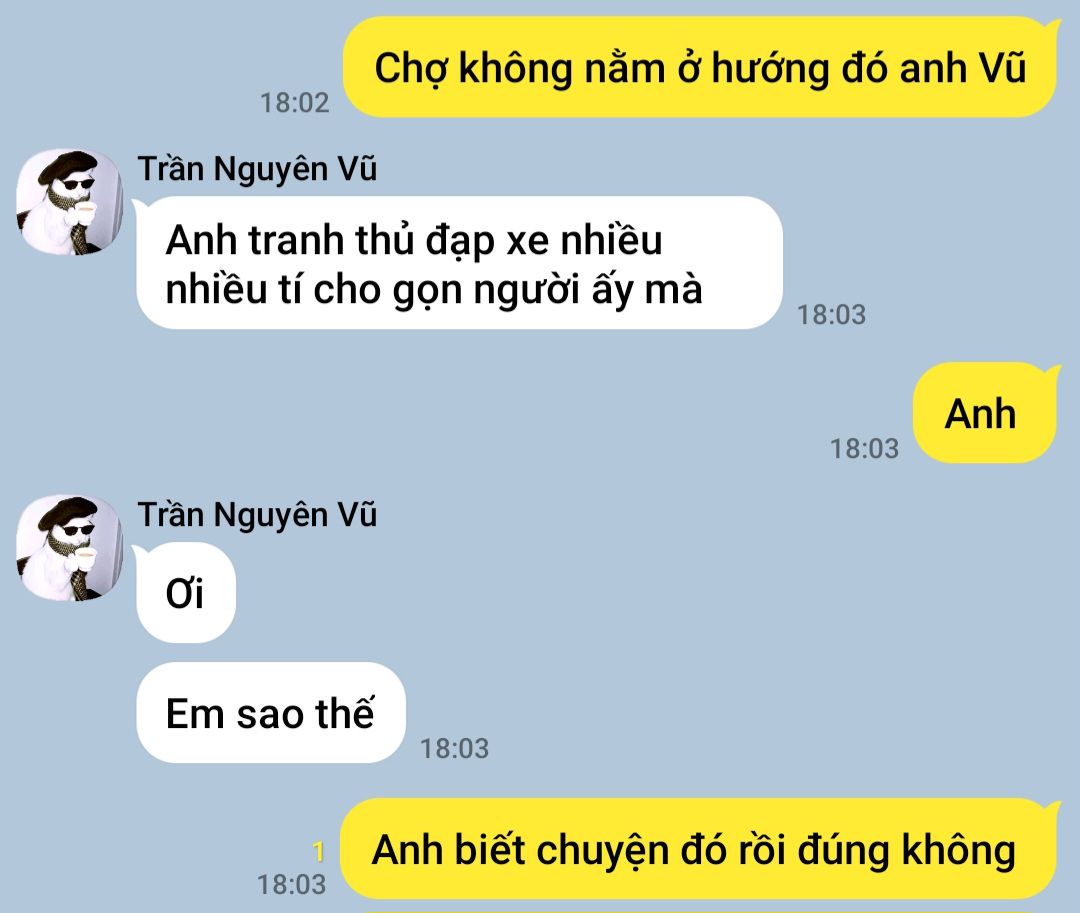Tap the words "gọn người ấy mà"

pyautogui.click(x=548, y=290)
